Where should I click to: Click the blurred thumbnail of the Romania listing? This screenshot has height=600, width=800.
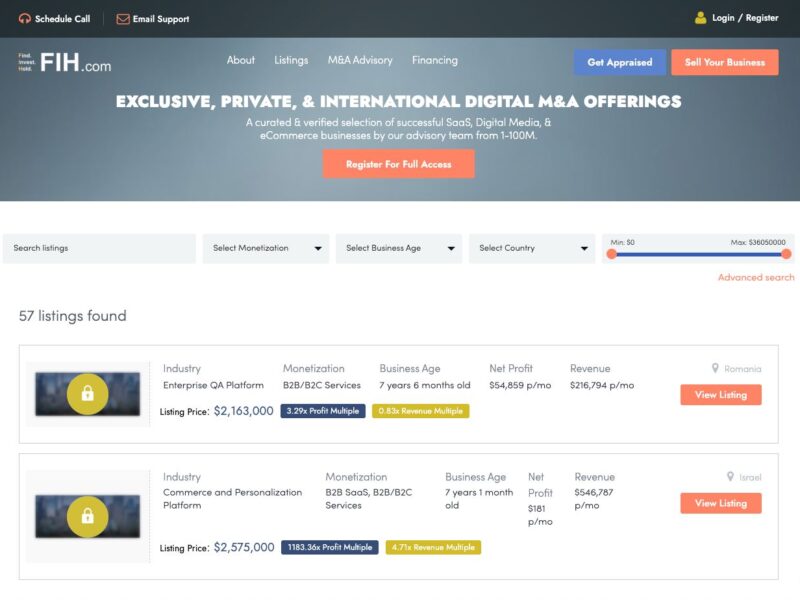(88, 394)
